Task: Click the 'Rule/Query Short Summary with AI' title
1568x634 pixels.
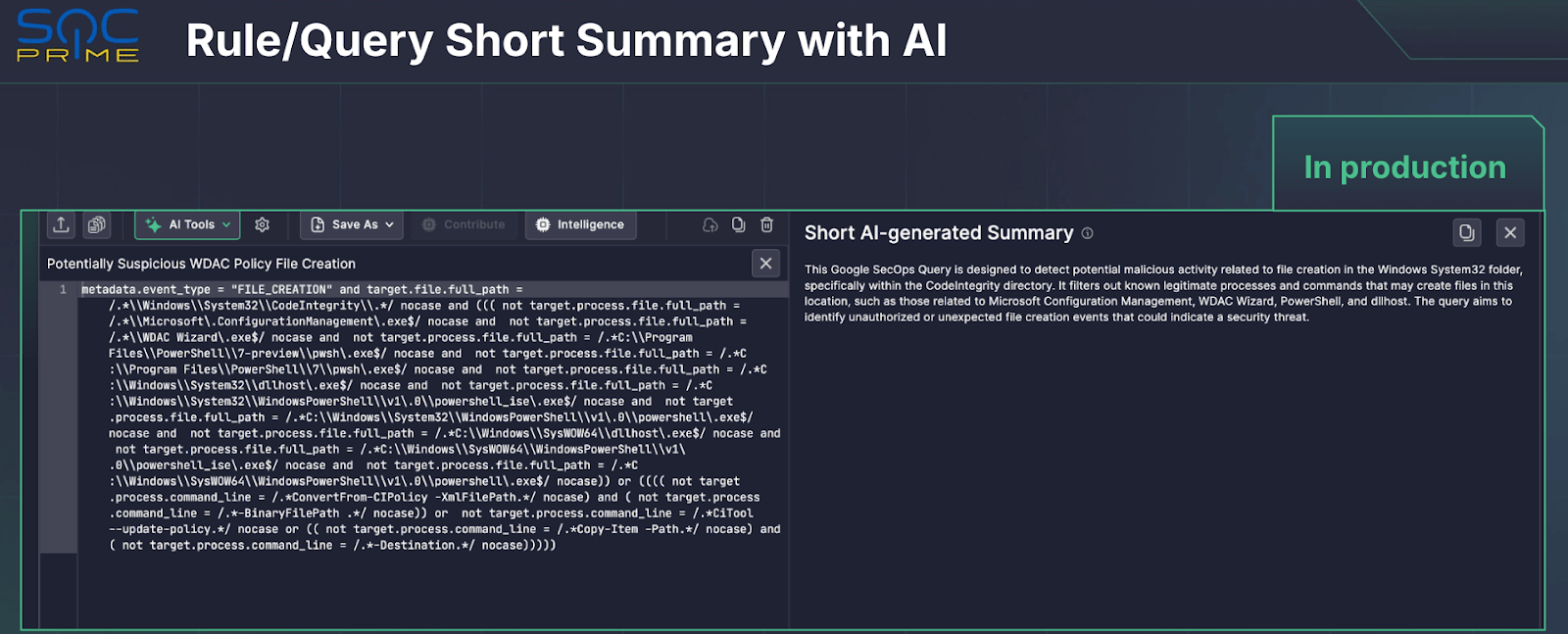Action: tap(566, 41)
